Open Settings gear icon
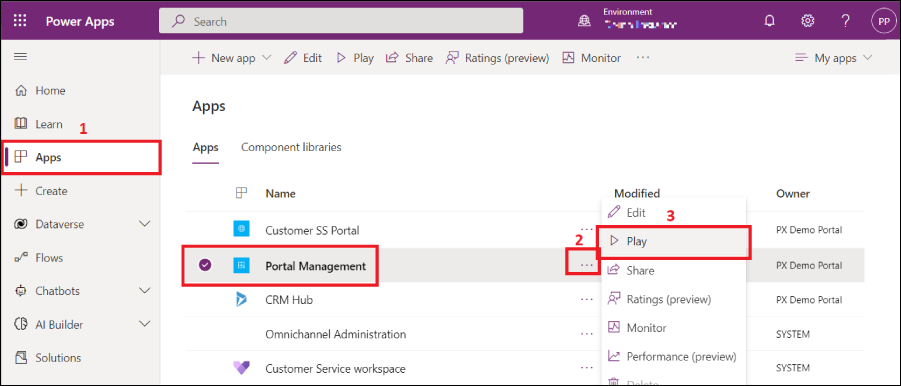Viewport: 901px width, 386px height. [807, 21]
